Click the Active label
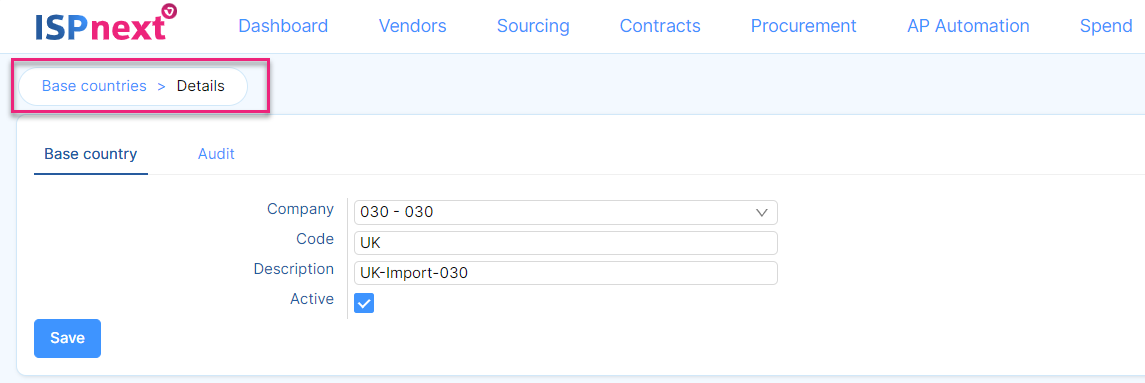The height and width of the screenshot is (383, 1145). coord(312,299)
